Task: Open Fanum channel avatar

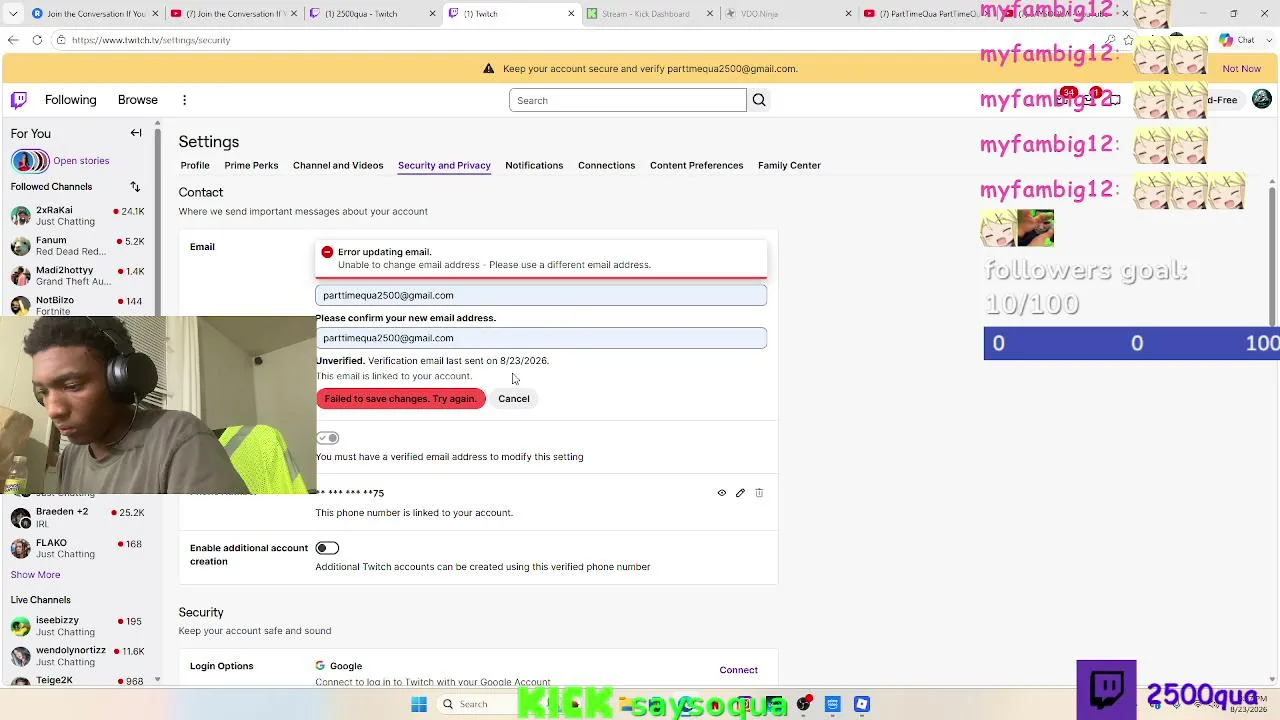Action: pos(20,246)
